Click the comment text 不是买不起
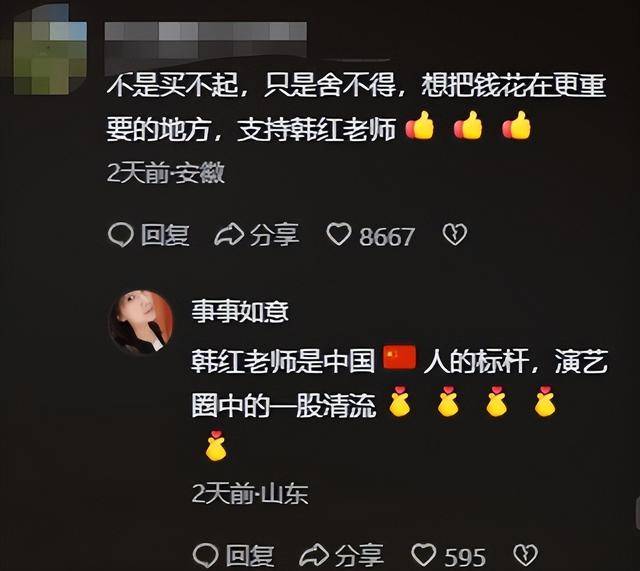This screenshot has width=640, height=571. click(x=173, y=87)
